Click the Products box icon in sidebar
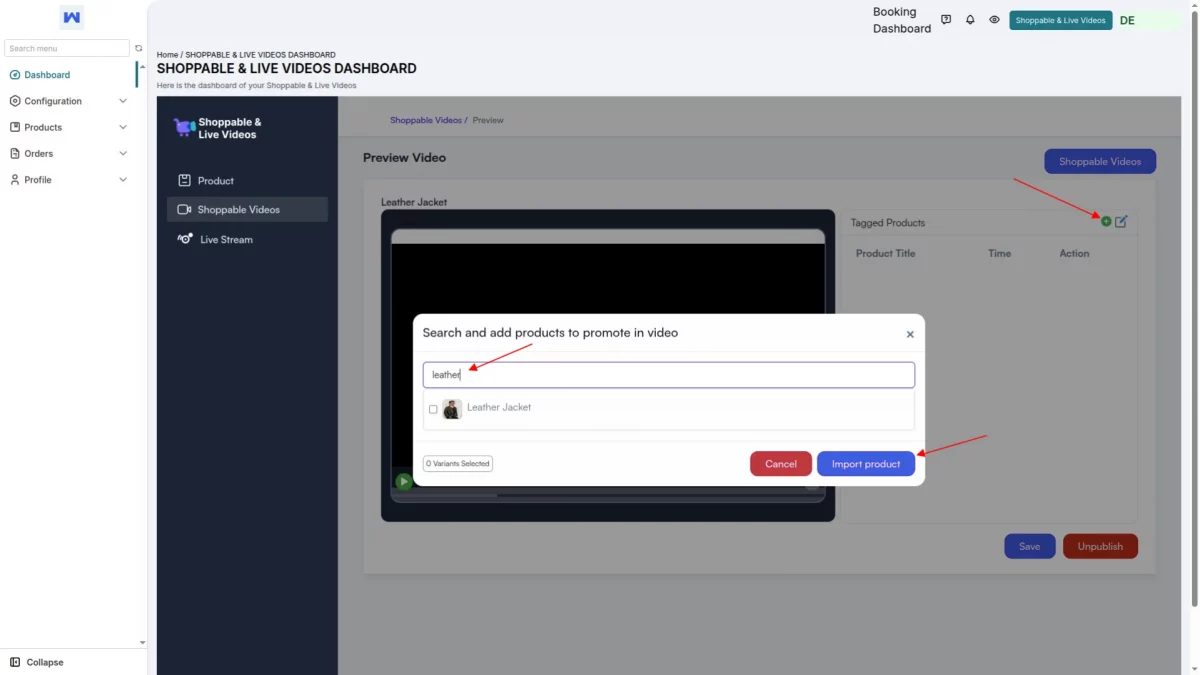 [x=15, y=127]
